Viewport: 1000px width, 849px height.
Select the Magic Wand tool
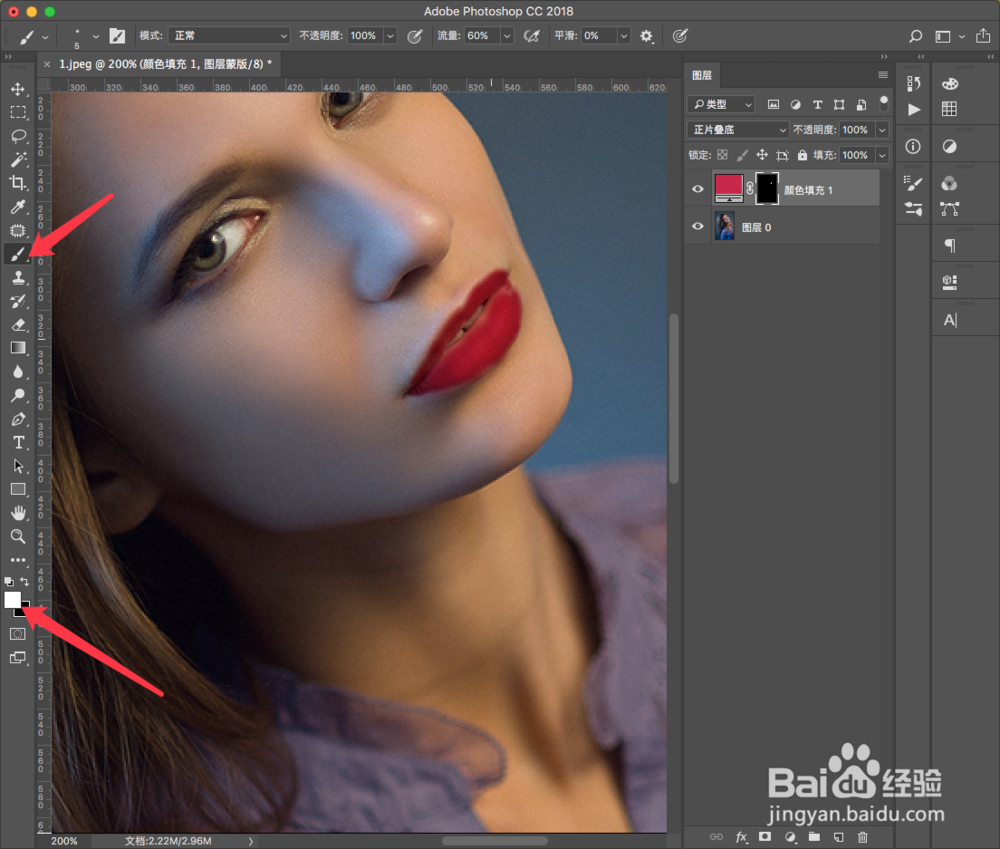[18, 159]
